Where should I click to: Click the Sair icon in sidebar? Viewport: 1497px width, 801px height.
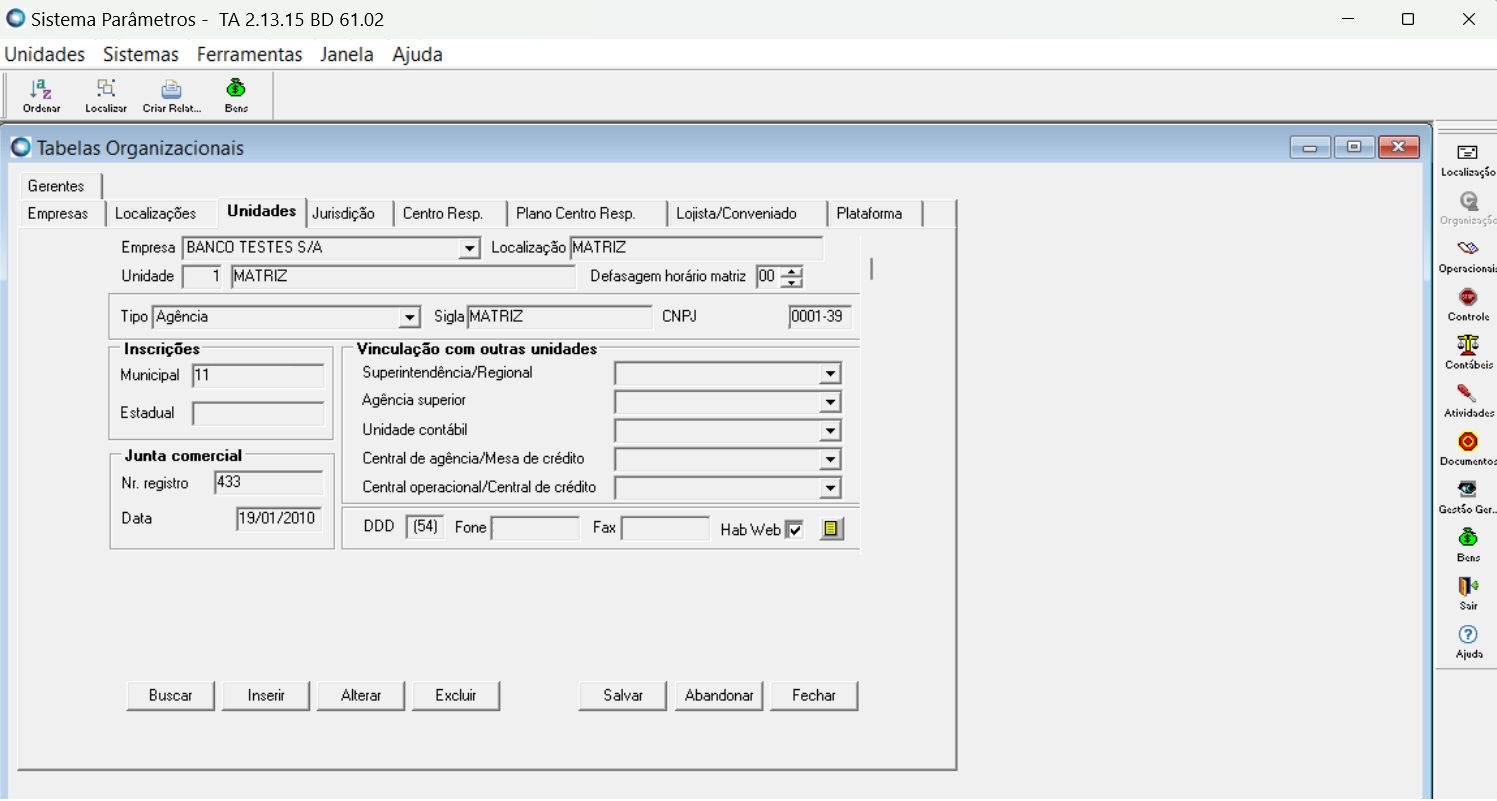(1467, 593)
